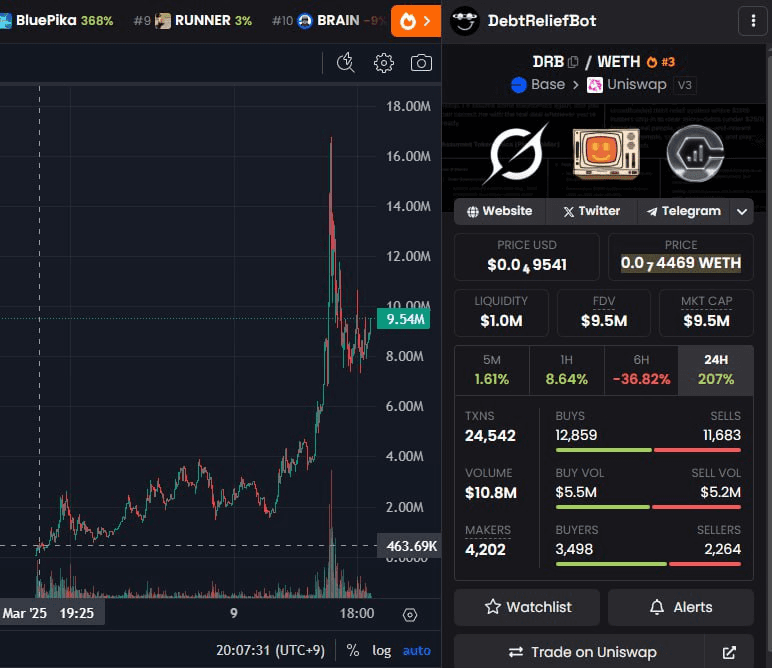Open the three-dot options menu
The width and height of the screenshot is (772, 668).
point(751,20)
